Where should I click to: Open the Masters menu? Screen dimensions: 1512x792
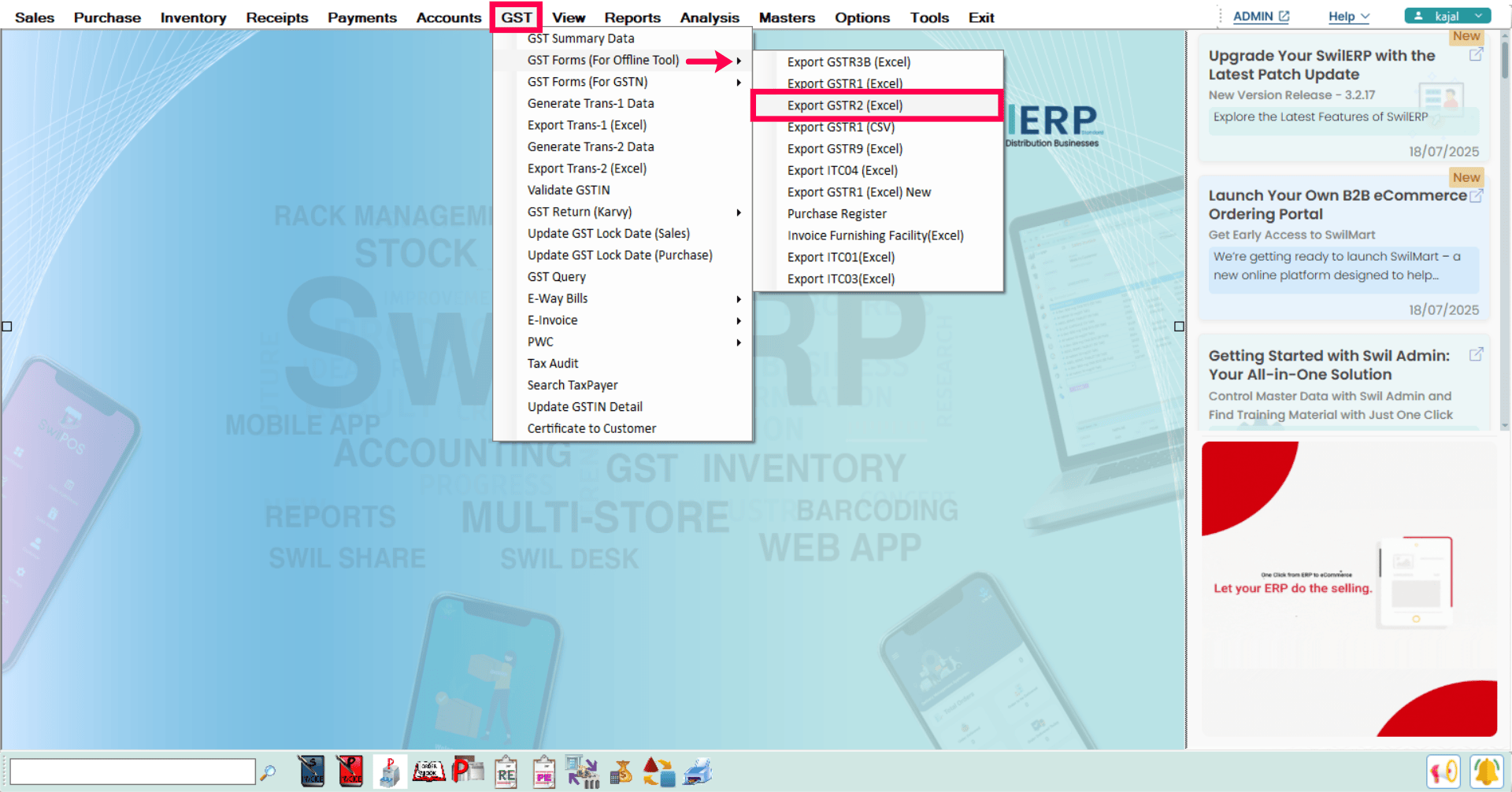coord(787,17)
